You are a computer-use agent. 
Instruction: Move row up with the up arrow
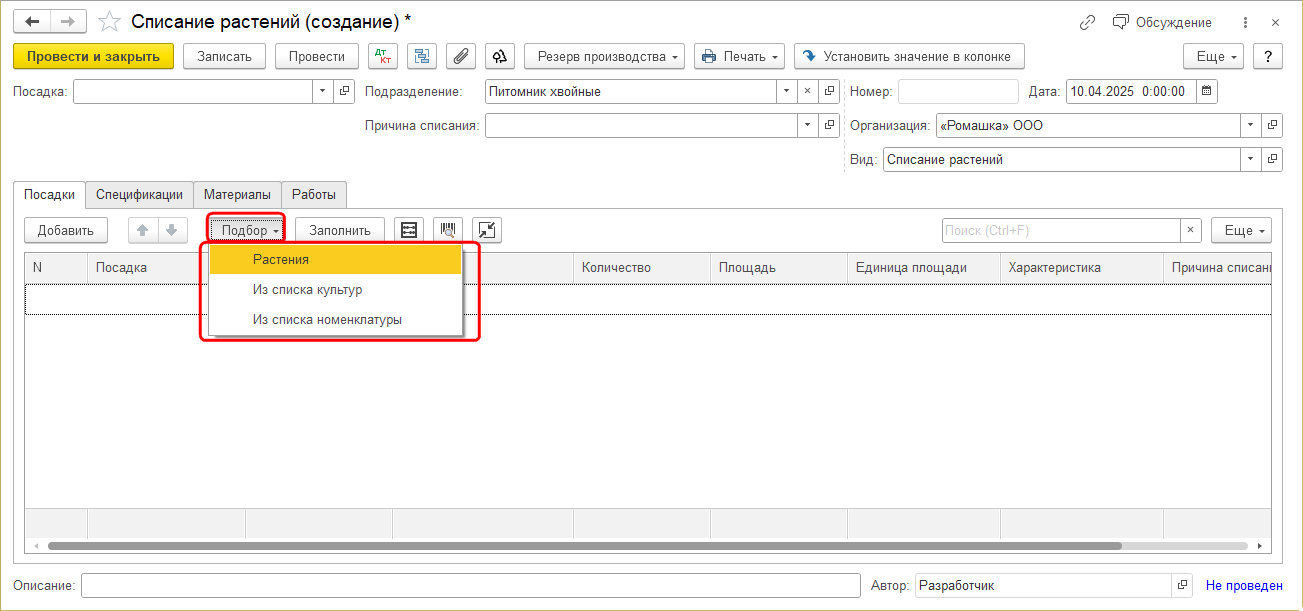[x=142, y=230]
